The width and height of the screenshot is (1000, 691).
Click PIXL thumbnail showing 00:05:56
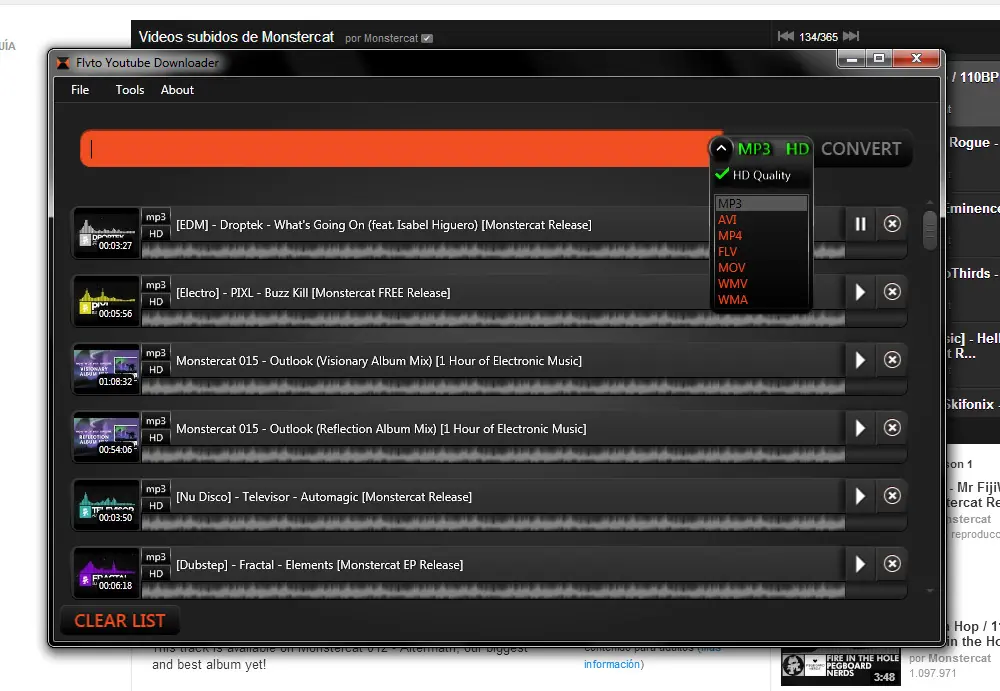click(107, 301)
